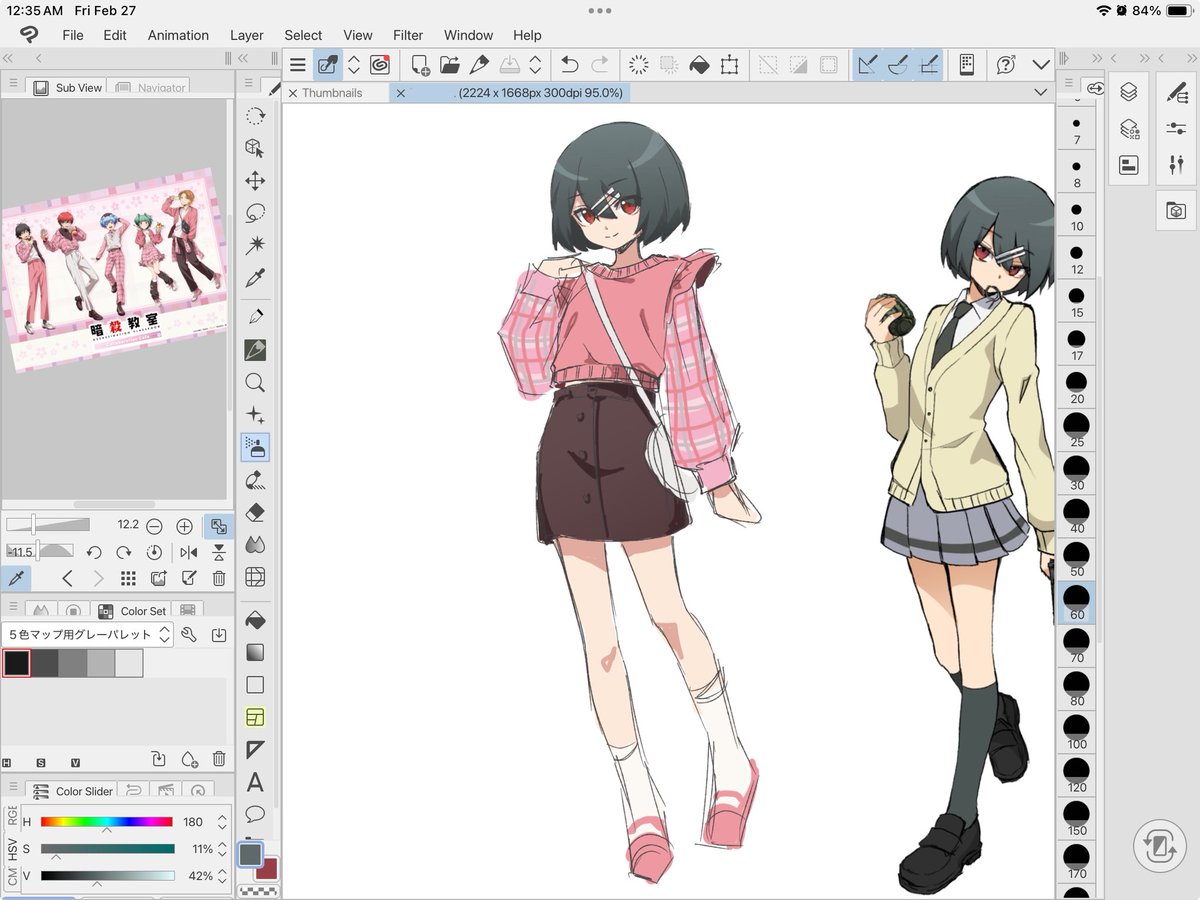The height and width of the screenshot is (900, 1200).
Task: Adjust the Hue value stepper
Action: (222, 822)
